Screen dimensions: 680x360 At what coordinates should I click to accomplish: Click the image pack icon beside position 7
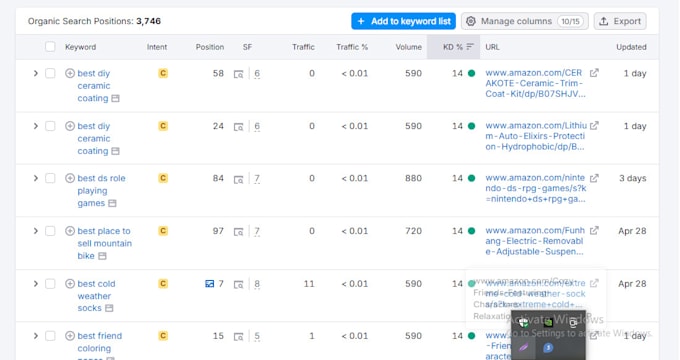tap(209, 284)
